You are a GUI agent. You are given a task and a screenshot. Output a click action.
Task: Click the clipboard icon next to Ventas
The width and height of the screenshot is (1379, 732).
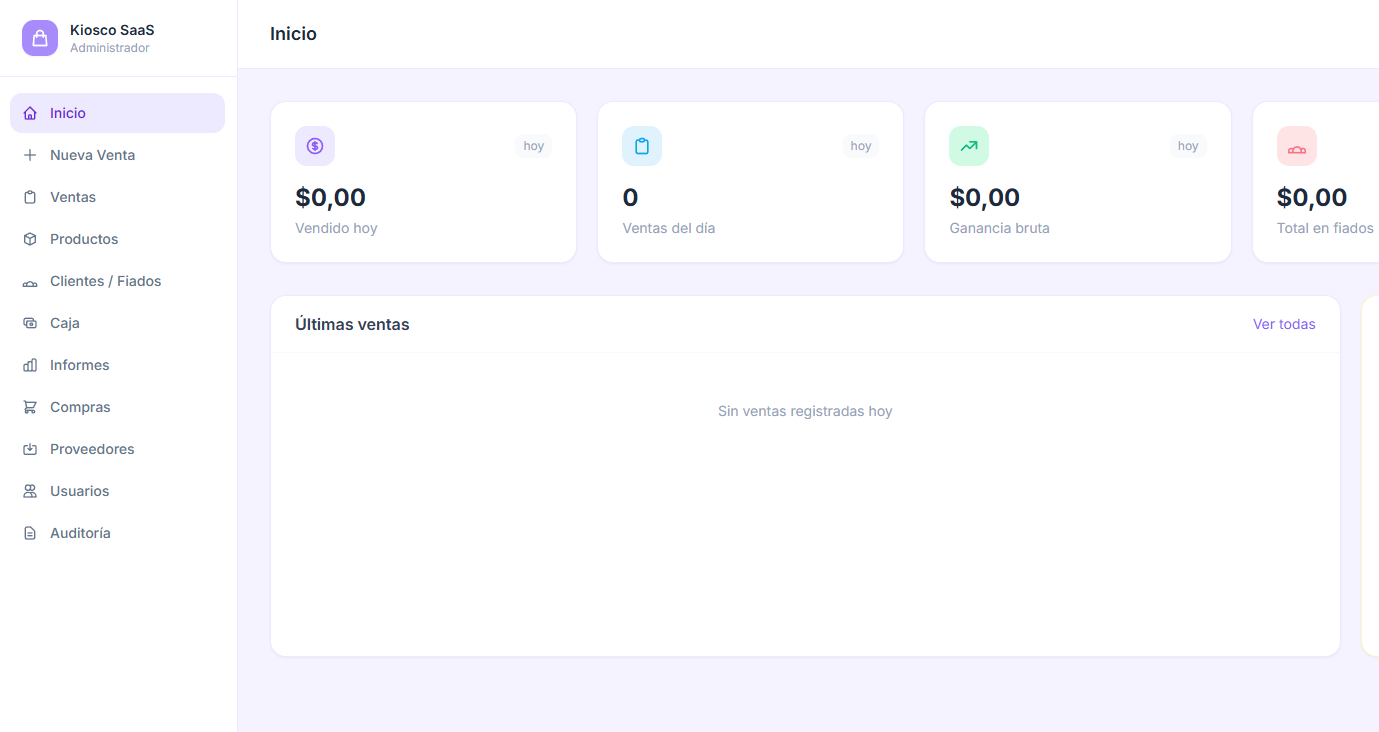(x=30, y=197)
